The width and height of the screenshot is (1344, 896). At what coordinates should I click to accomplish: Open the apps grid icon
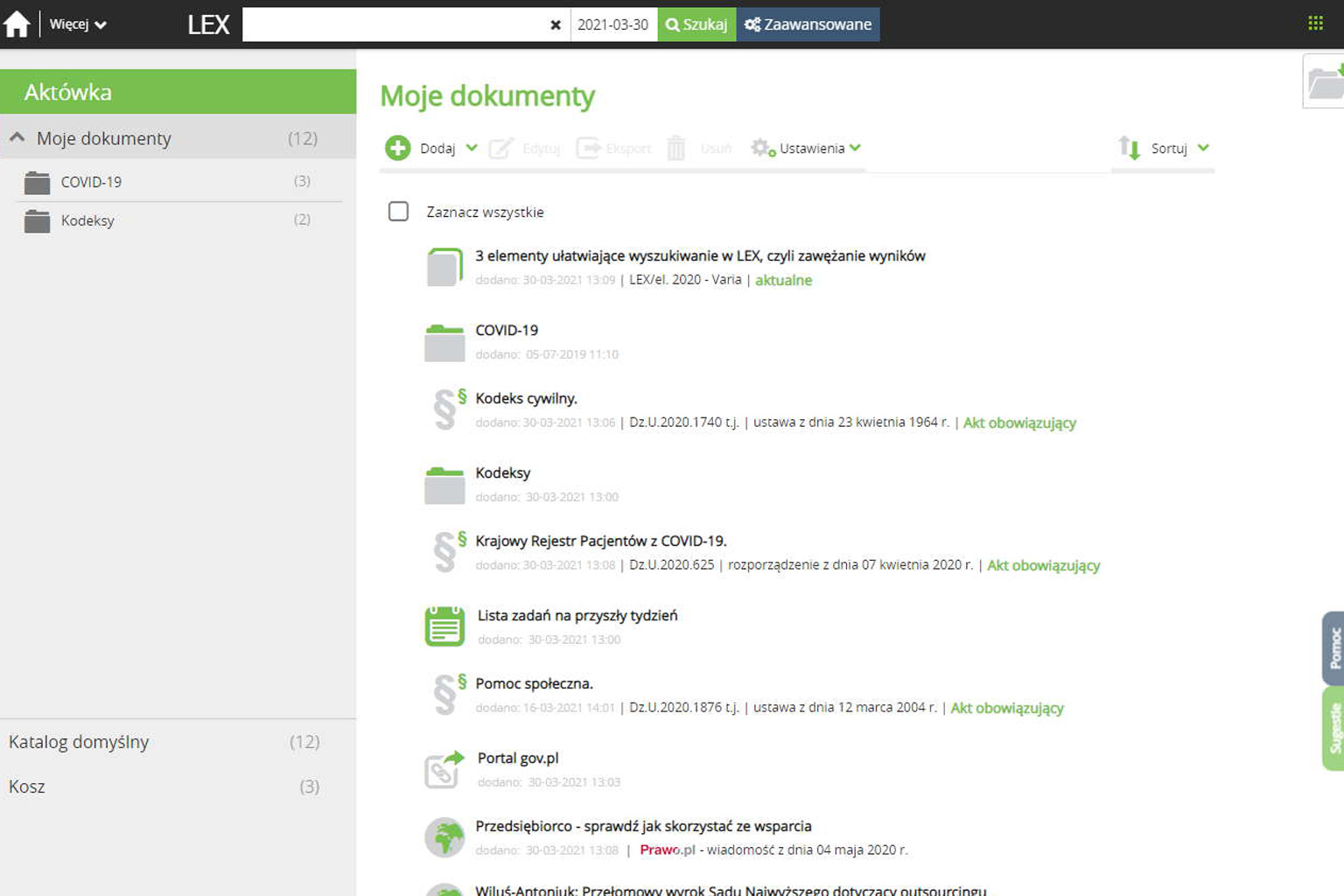pos(1315,24)
